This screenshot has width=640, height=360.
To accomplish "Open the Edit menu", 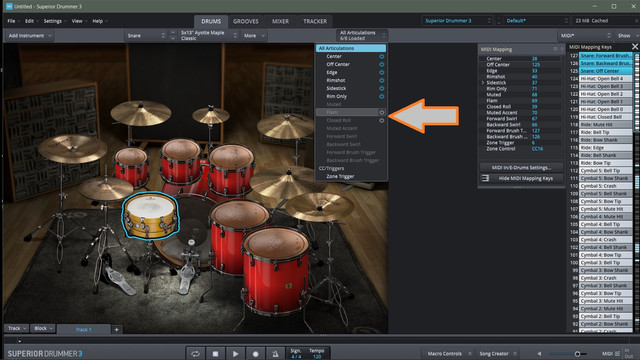I will (31, 21).
